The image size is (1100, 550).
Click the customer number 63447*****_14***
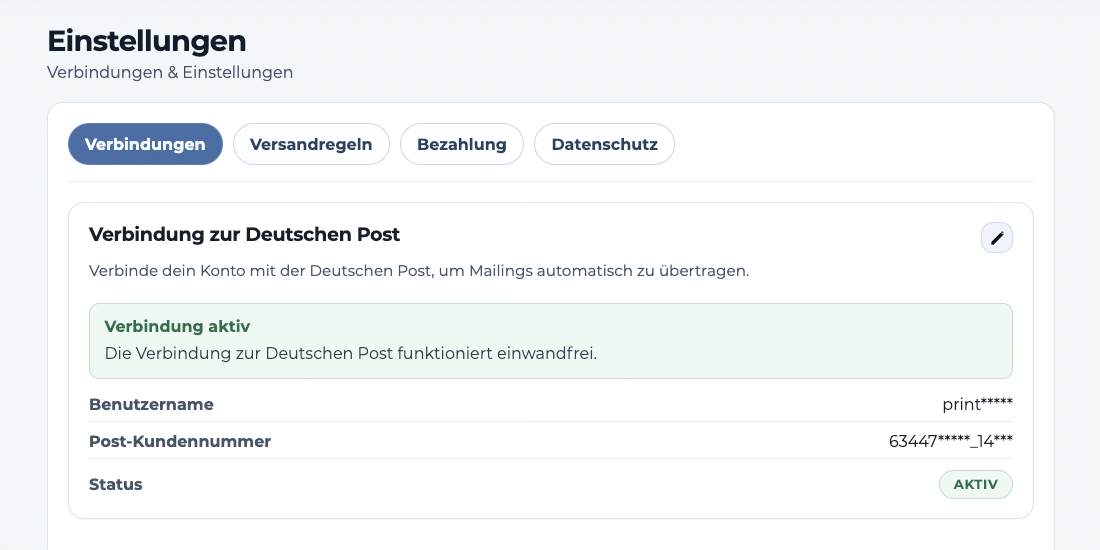[951, 441]
